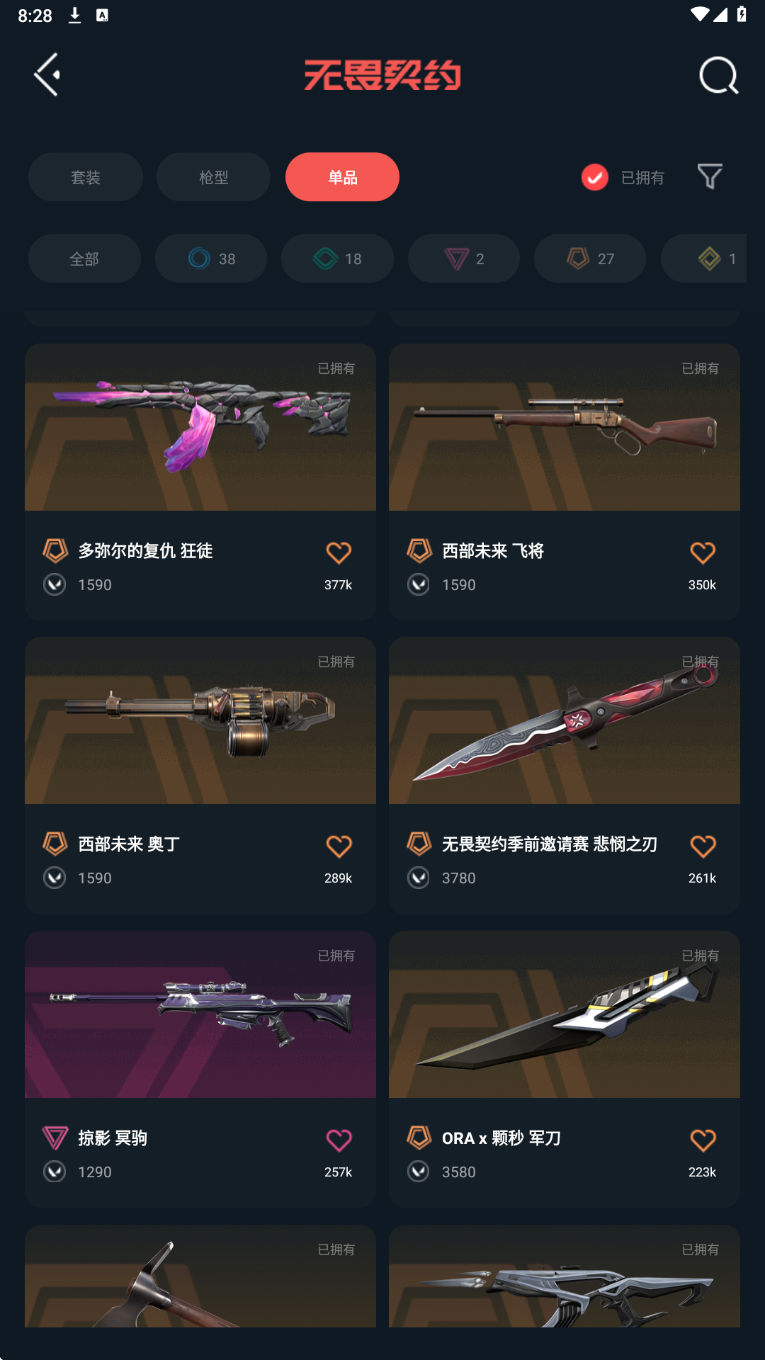Switch to the 套装 tab
The height and width of the screenshot is (1360, 765).
[x=85, y=177]
